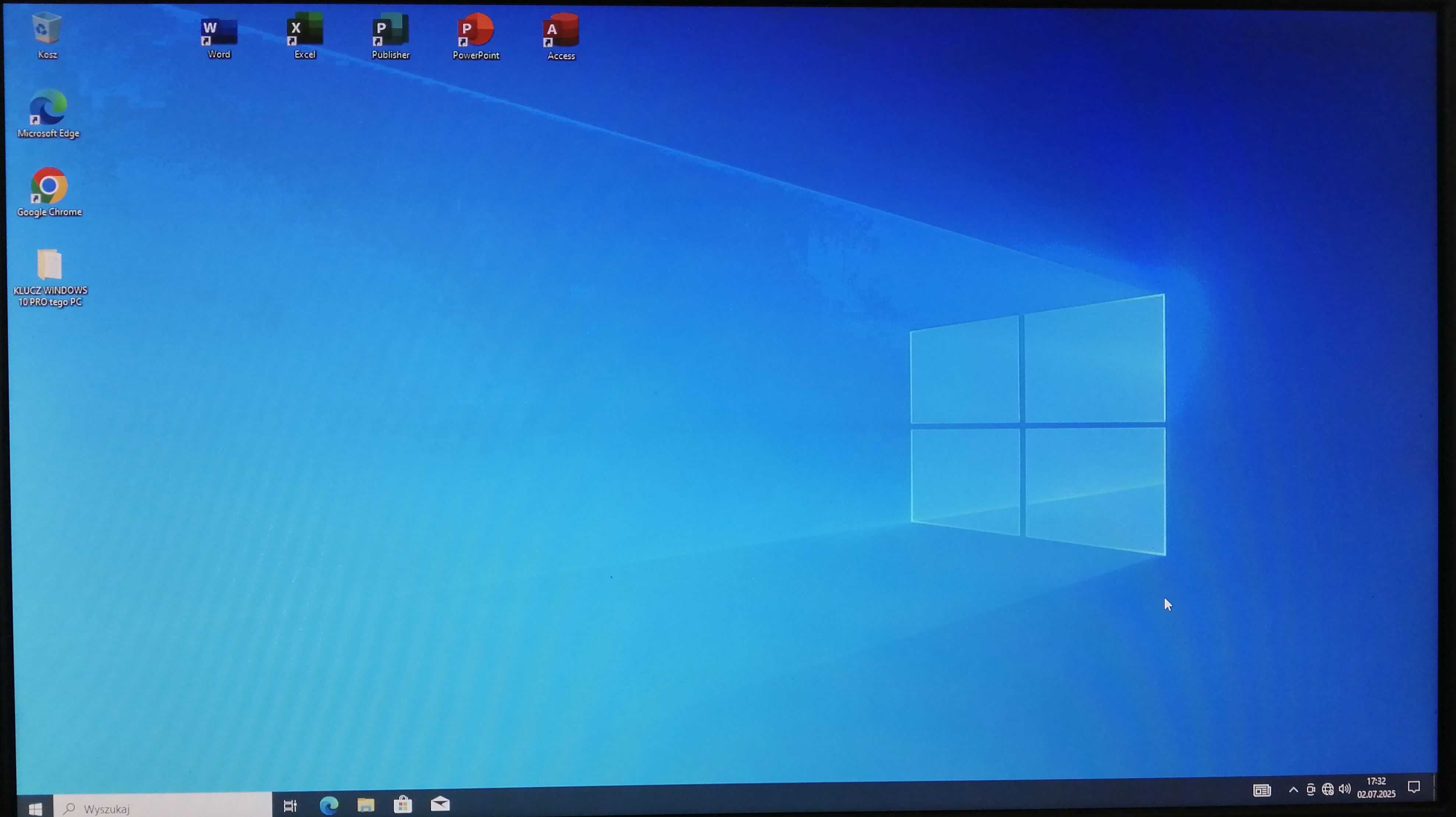Launch Edge from the taskbar
This screenshot has height=817, width=1456.
click(x=329, y=805)
